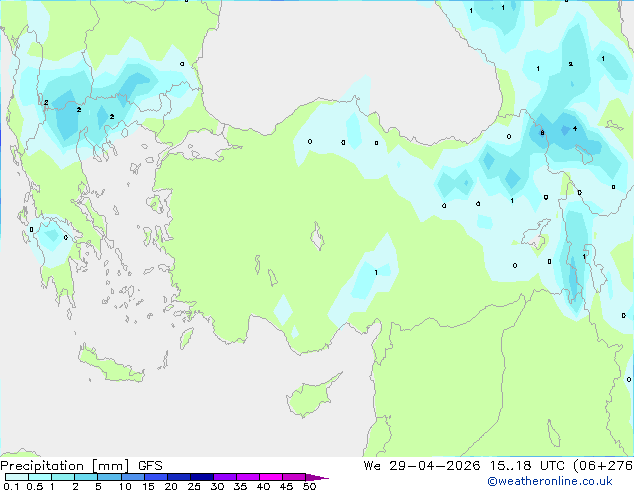Click the '40' legend scale label

[264, 486]
